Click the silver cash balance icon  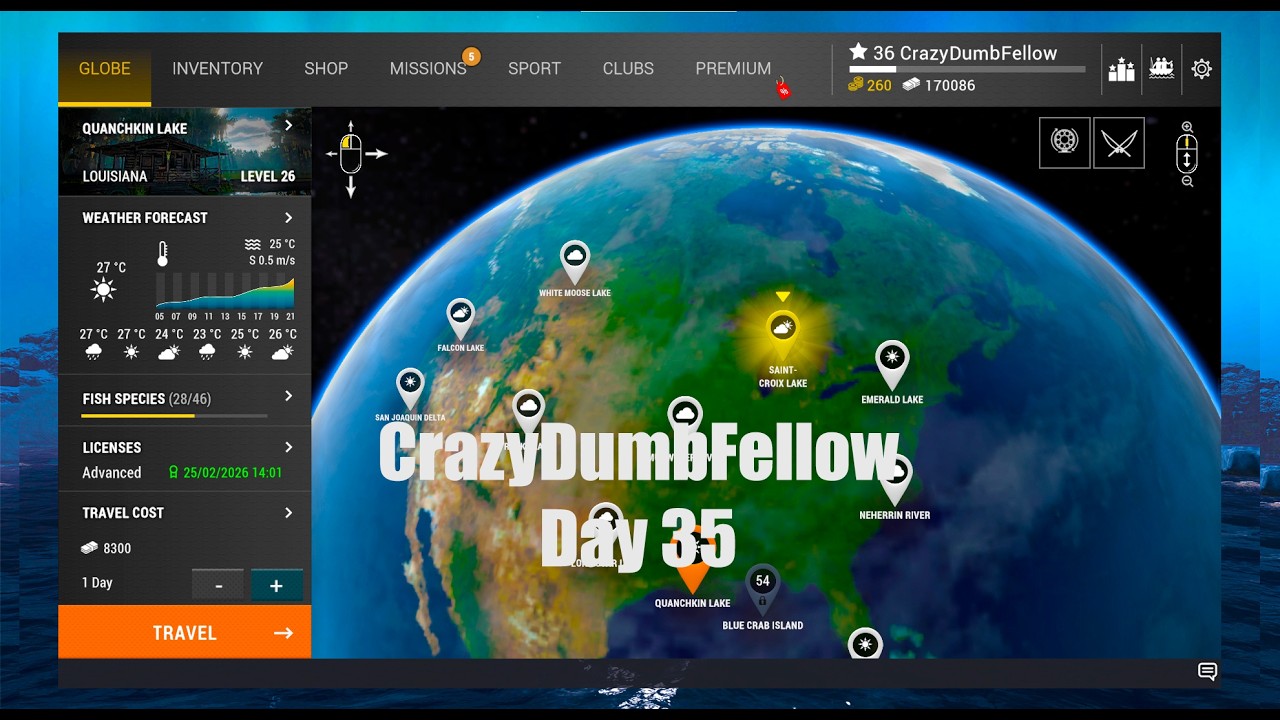click(x=911, y=86)
